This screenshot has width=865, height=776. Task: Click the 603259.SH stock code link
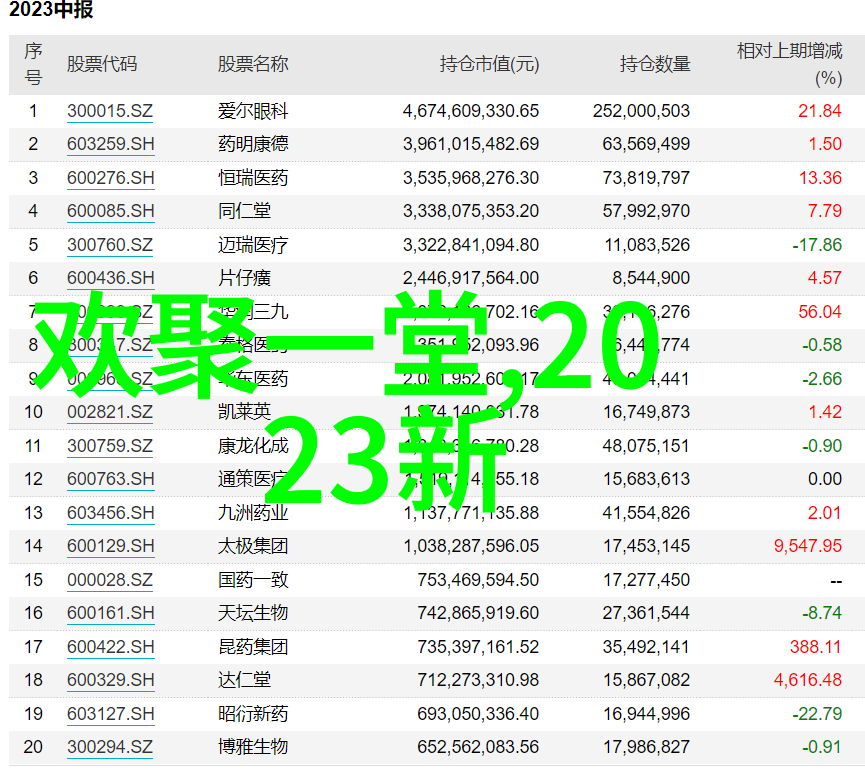pos(110,144)
